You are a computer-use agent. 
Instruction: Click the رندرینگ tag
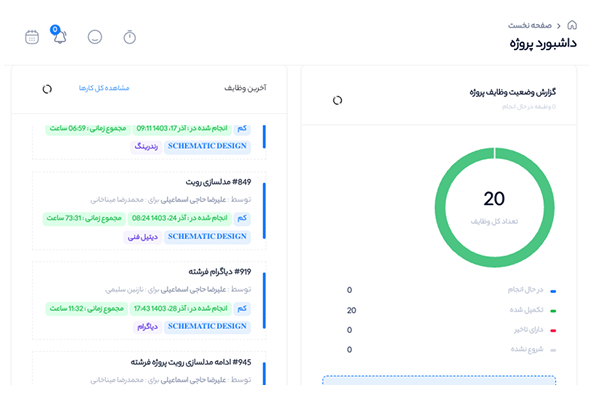coord(146,146)
